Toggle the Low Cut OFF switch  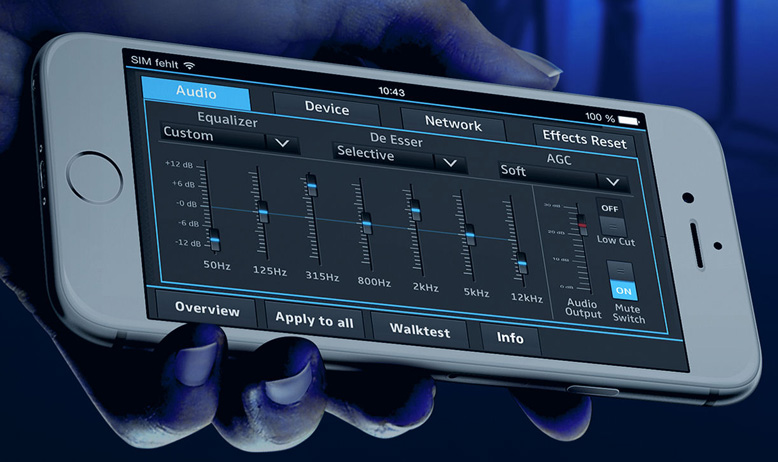pyautogui.click(x=609, y=217)
